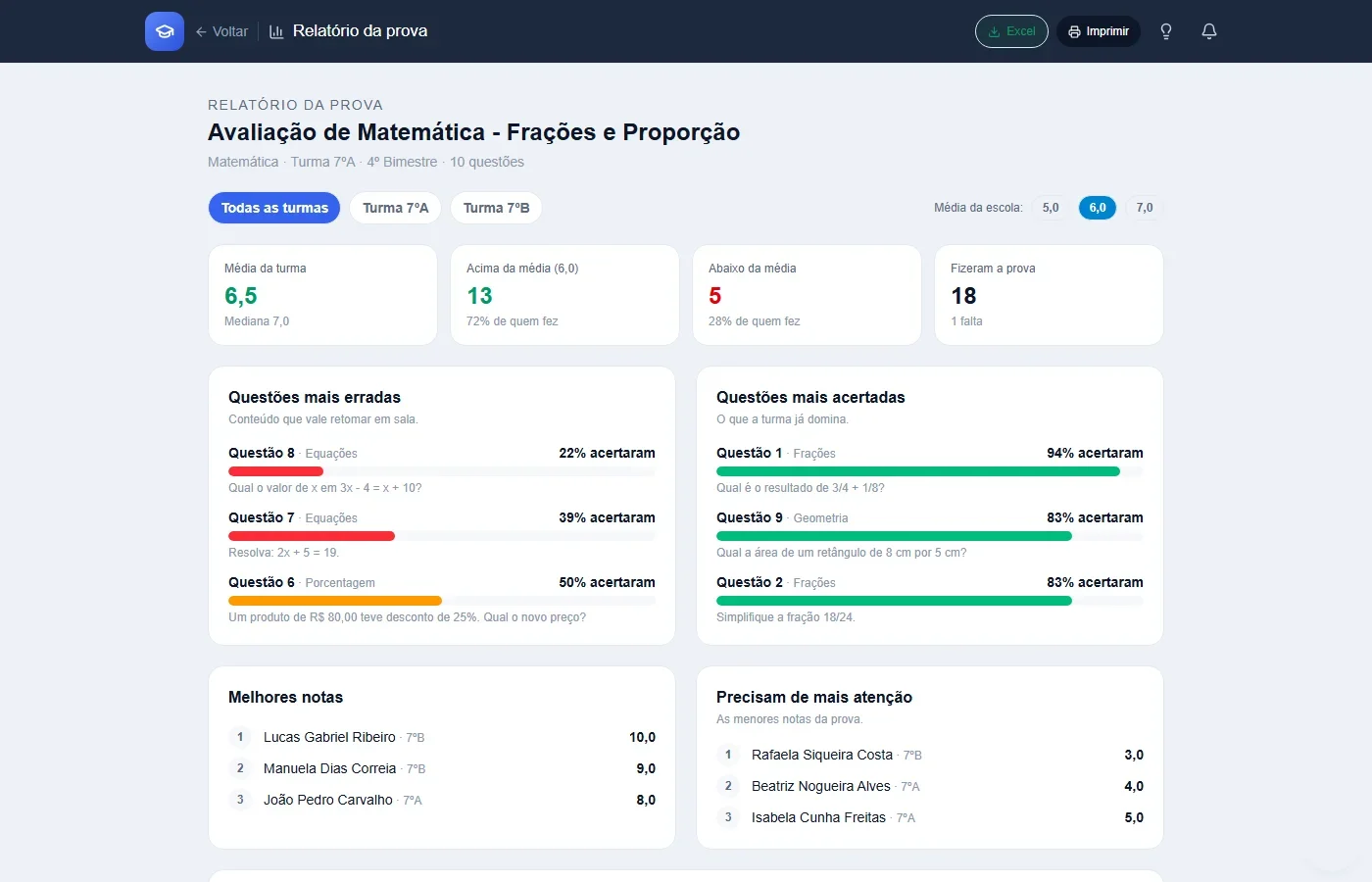Viewport: 1372px width, 882px height.
Task: Choose the 6,0 school average option
Action: [x=1098, y=208]
